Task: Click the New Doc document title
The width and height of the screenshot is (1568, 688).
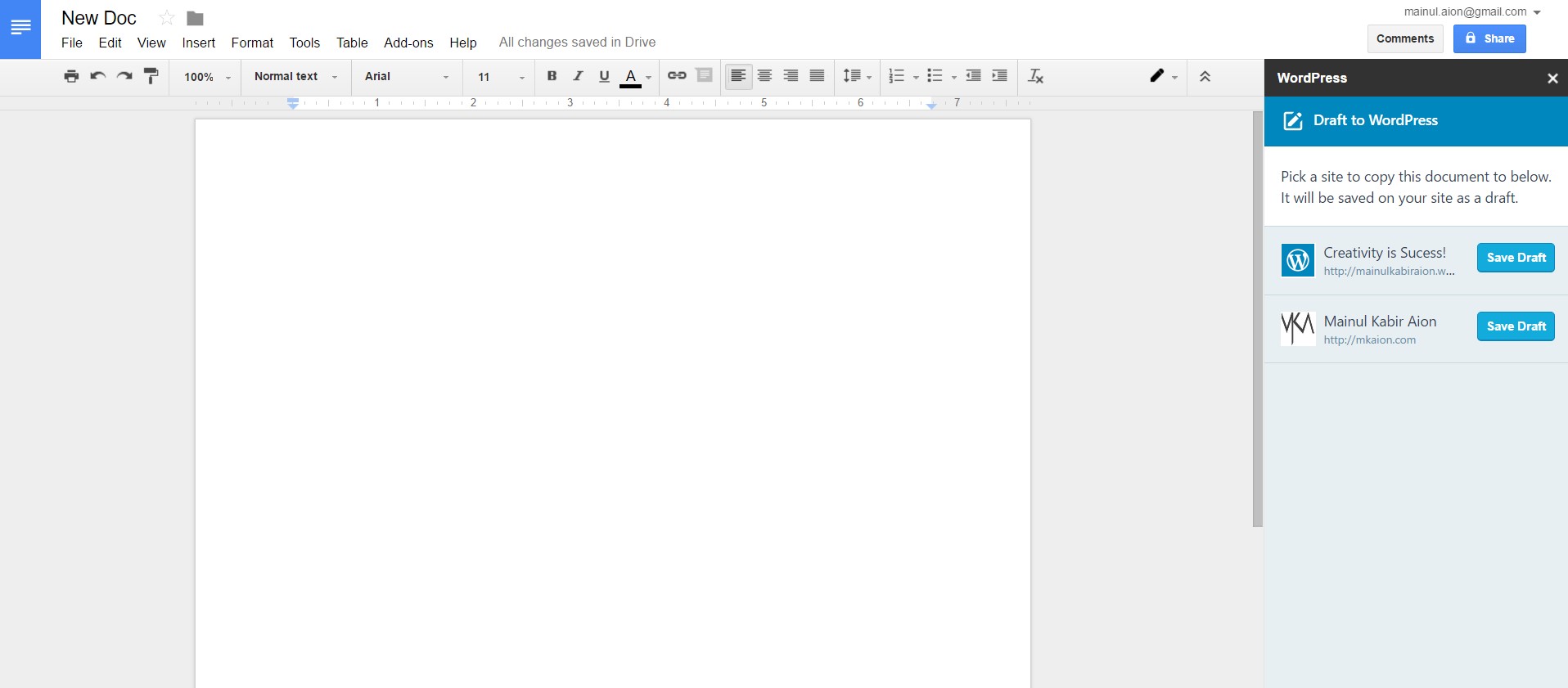Action: pos(99,18)
